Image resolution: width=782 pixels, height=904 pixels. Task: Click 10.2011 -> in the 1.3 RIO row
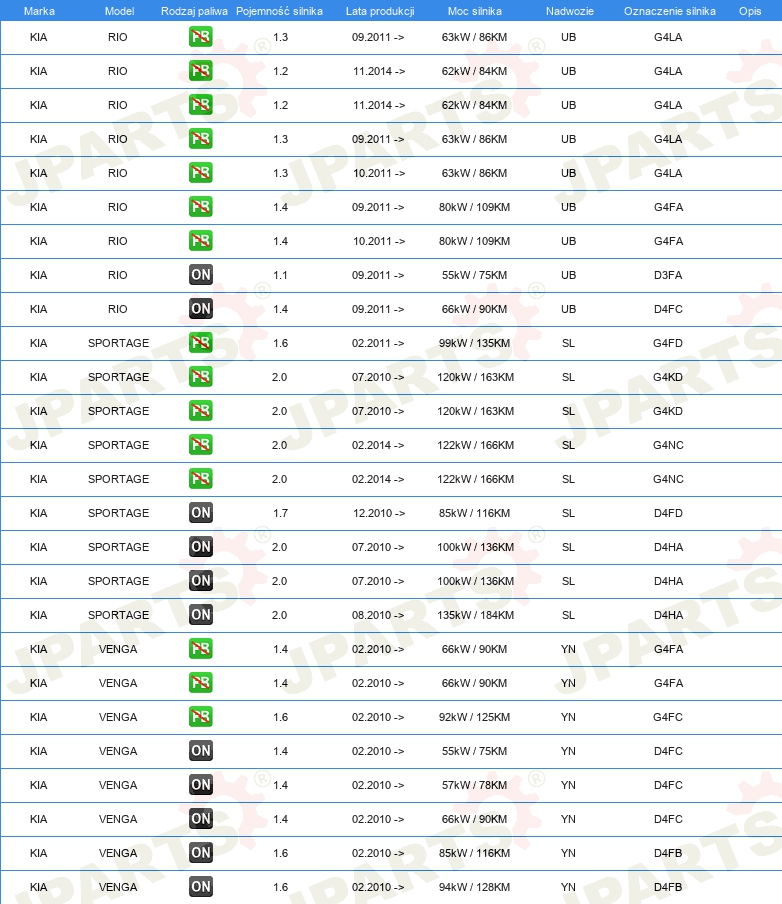[379, 173]
